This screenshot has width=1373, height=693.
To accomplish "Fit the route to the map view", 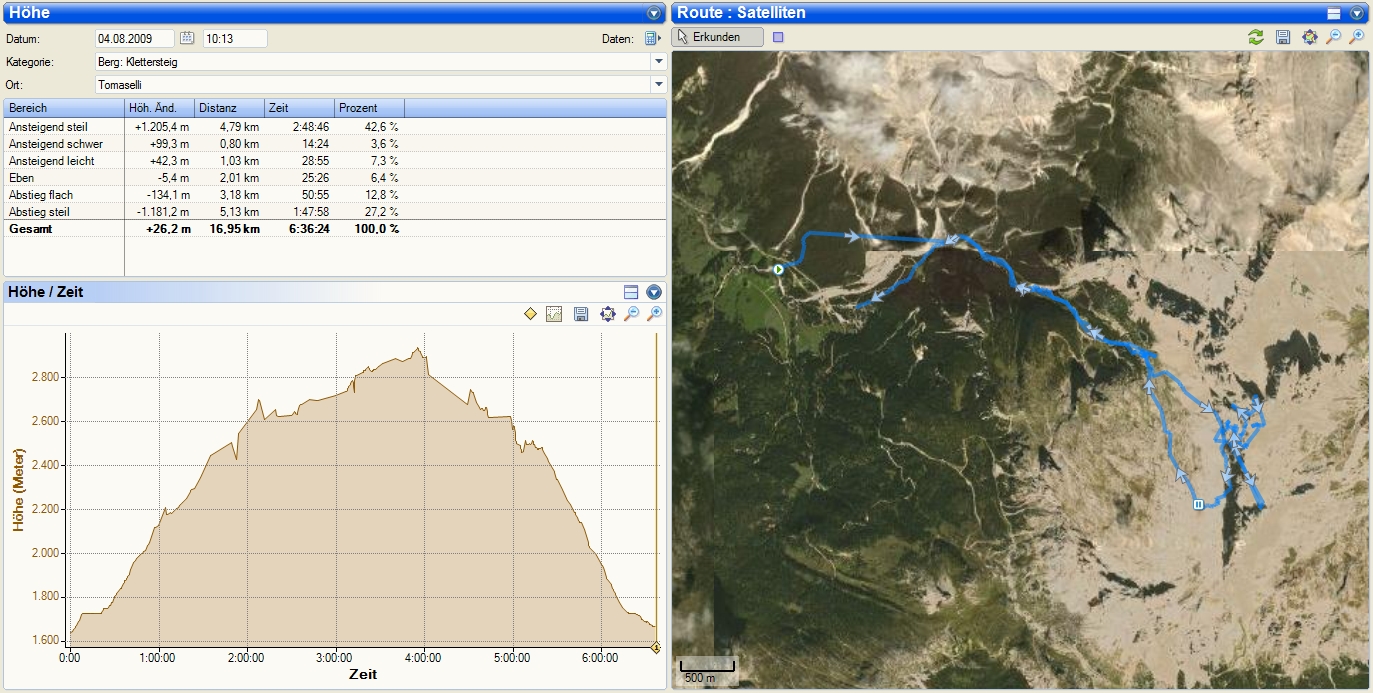I will point(1309,37).
